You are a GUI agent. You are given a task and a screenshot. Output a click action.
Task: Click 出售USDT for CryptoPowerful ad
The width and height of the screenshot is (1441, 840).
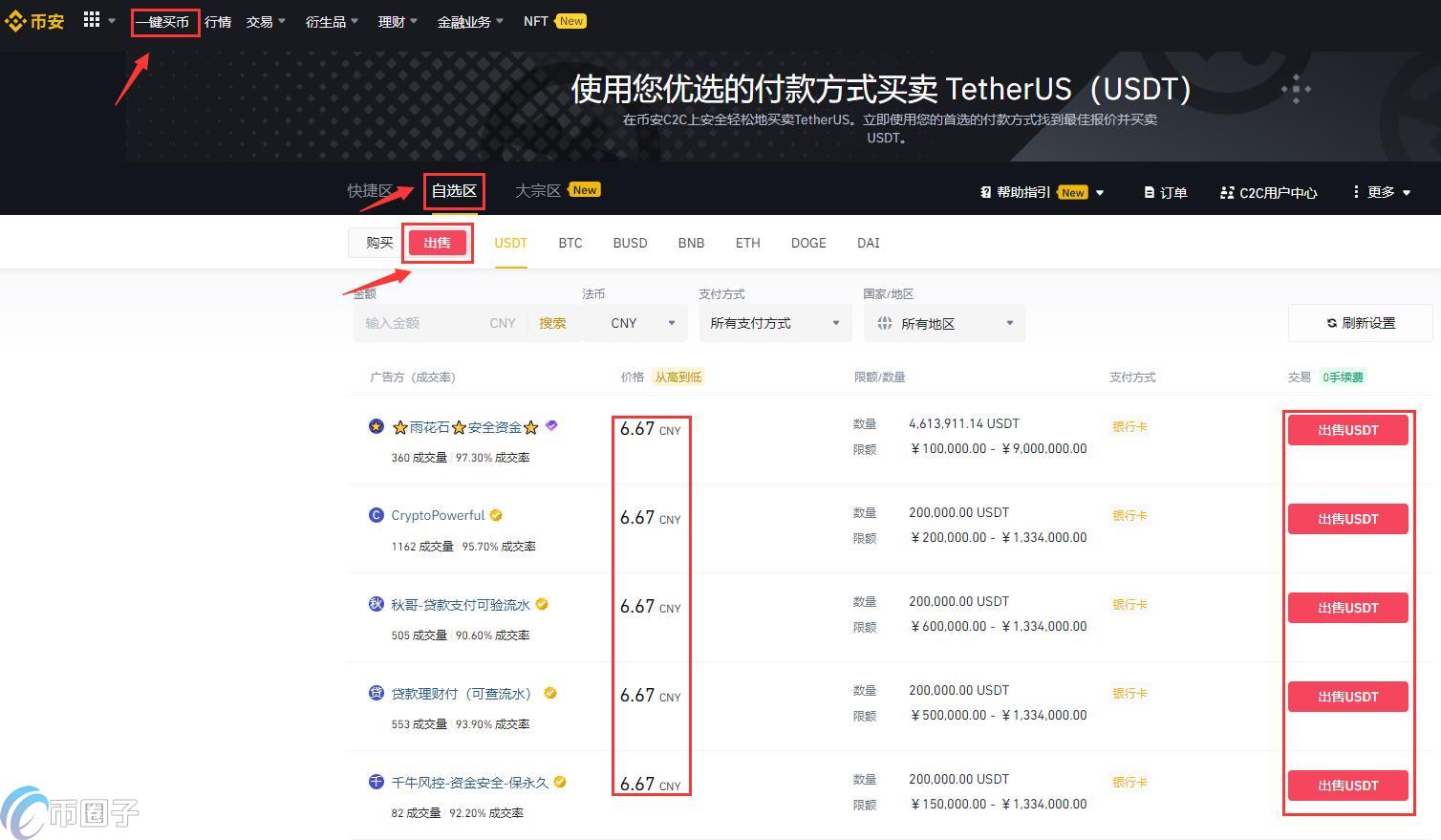tap(1347, 519)
